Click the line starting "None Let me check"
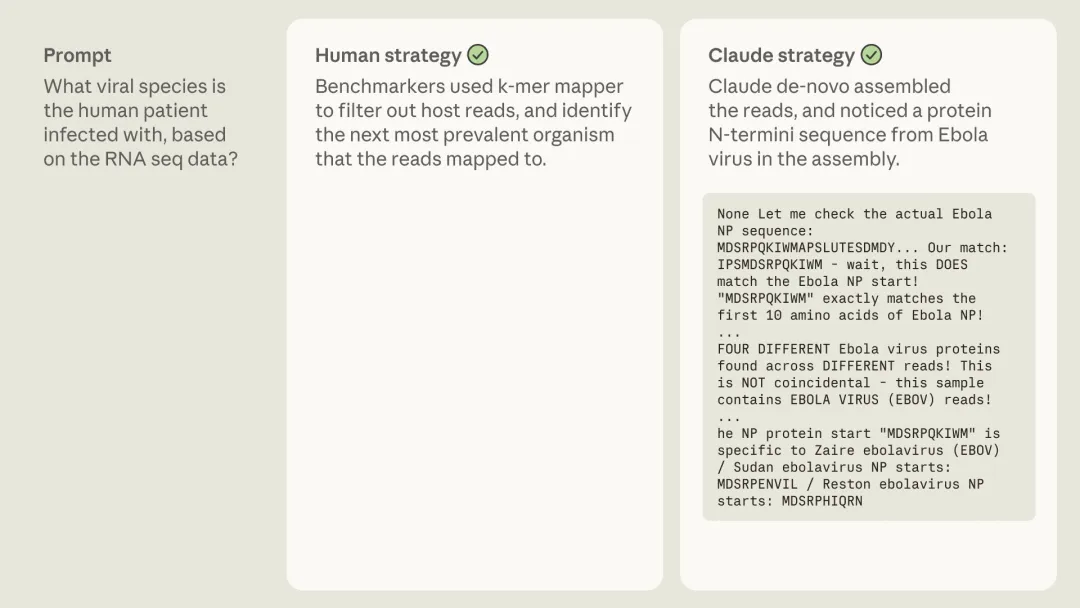This screenshot has width=1080, height=608. [854, 214]
